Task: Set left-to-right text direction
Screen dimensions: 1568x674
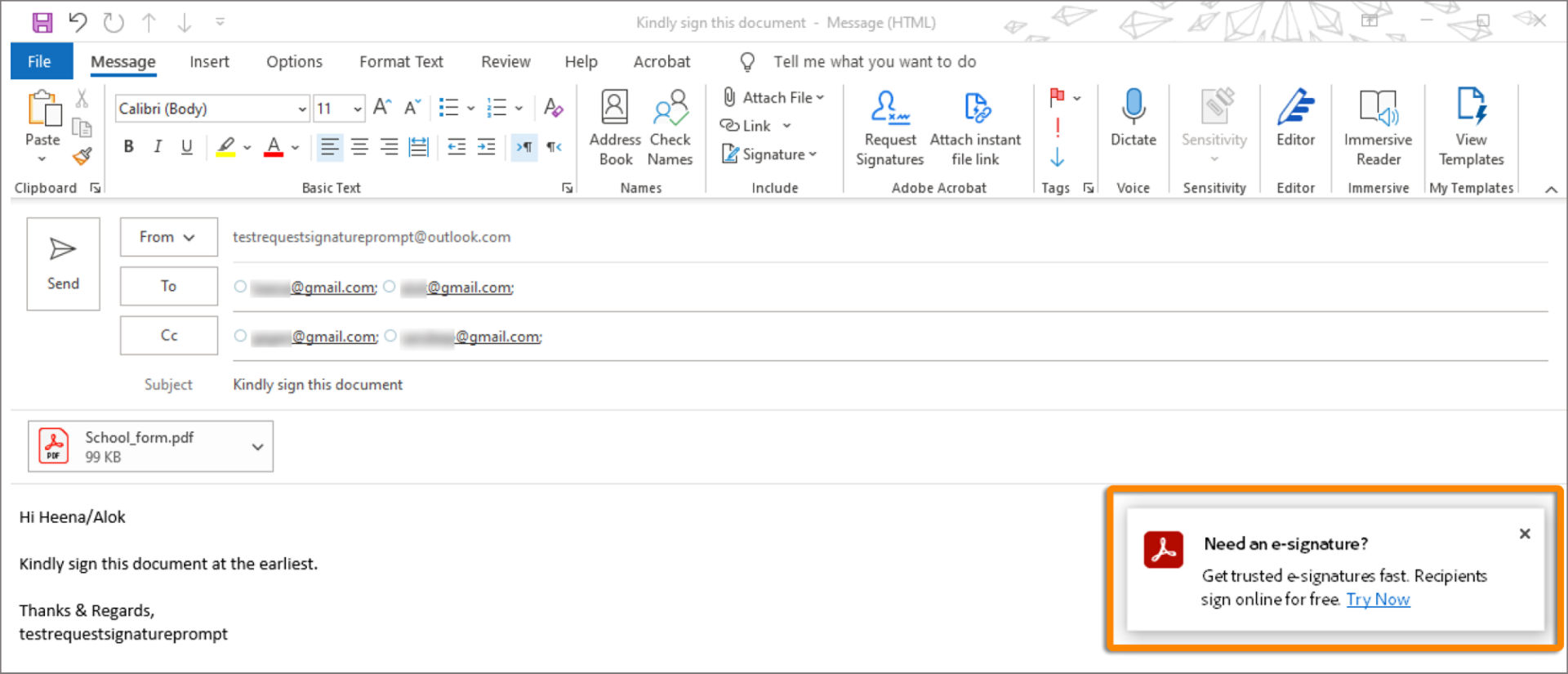Action: point(524,147)
